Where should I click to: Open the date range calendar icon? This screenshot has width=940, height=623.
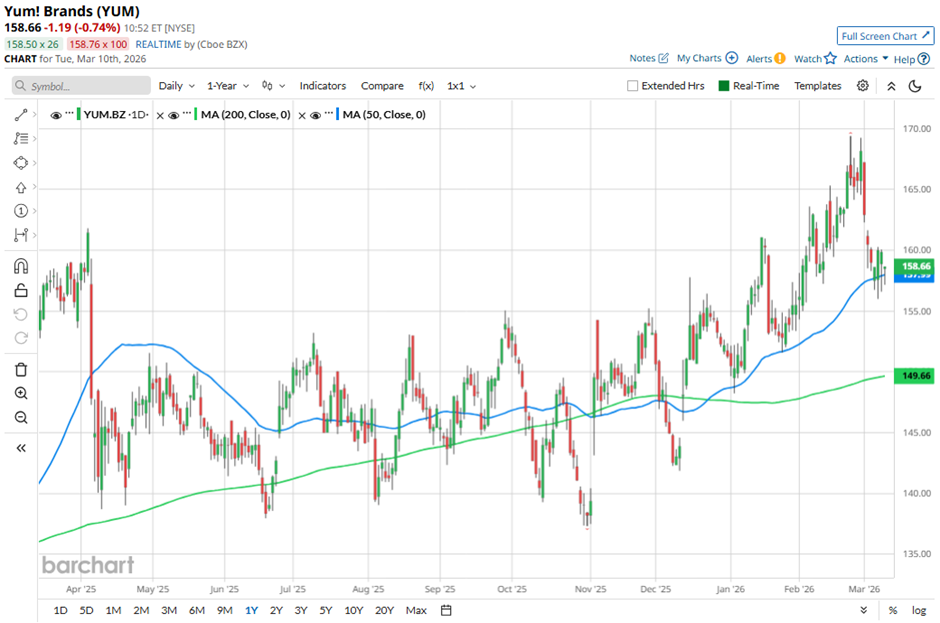(447, 610)
